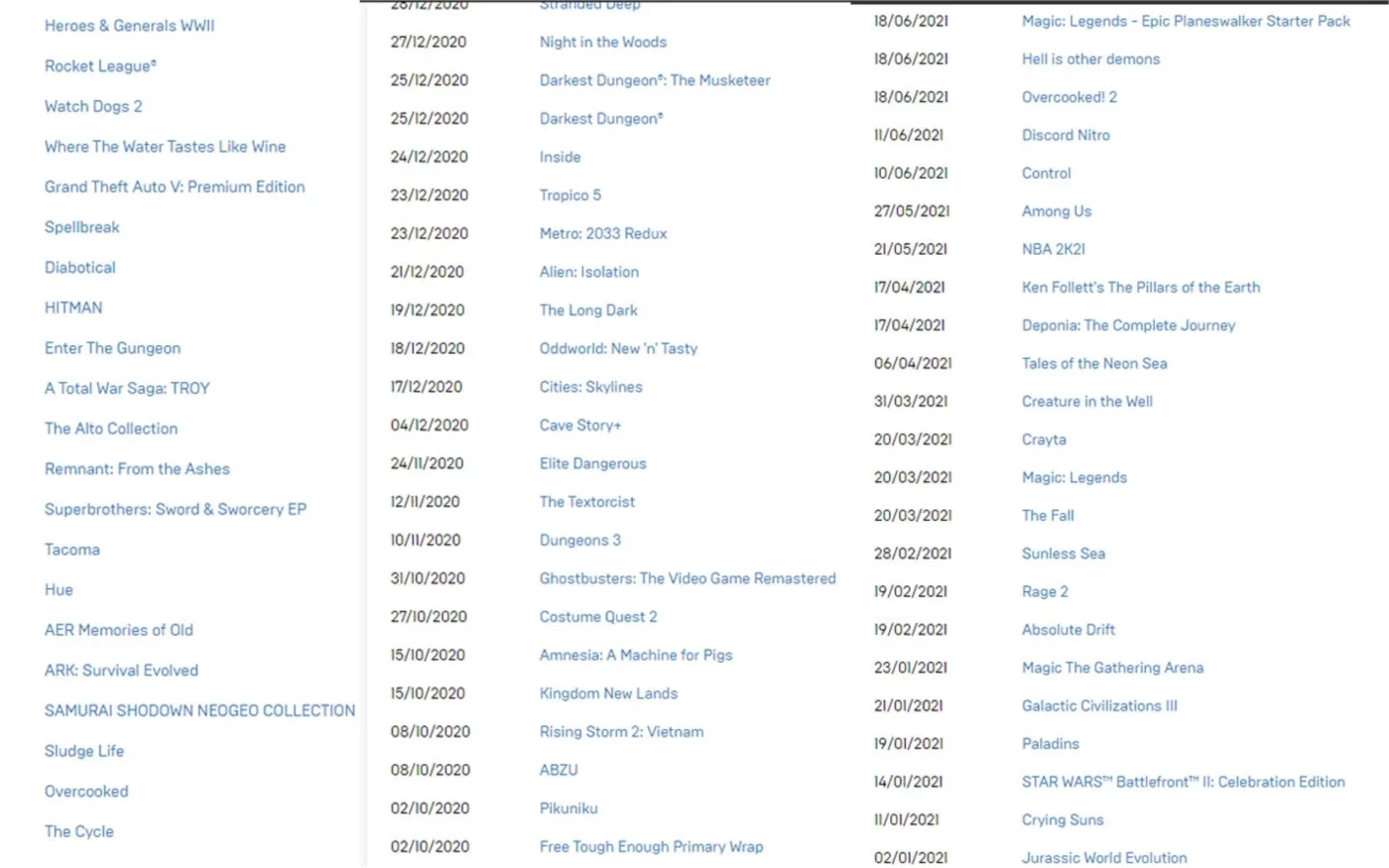Viewport: 1389px width, 868px height.
Task: Open Amnesia: A Machine for Pigs
Action: pyautogui.click(x=636, y=656)
